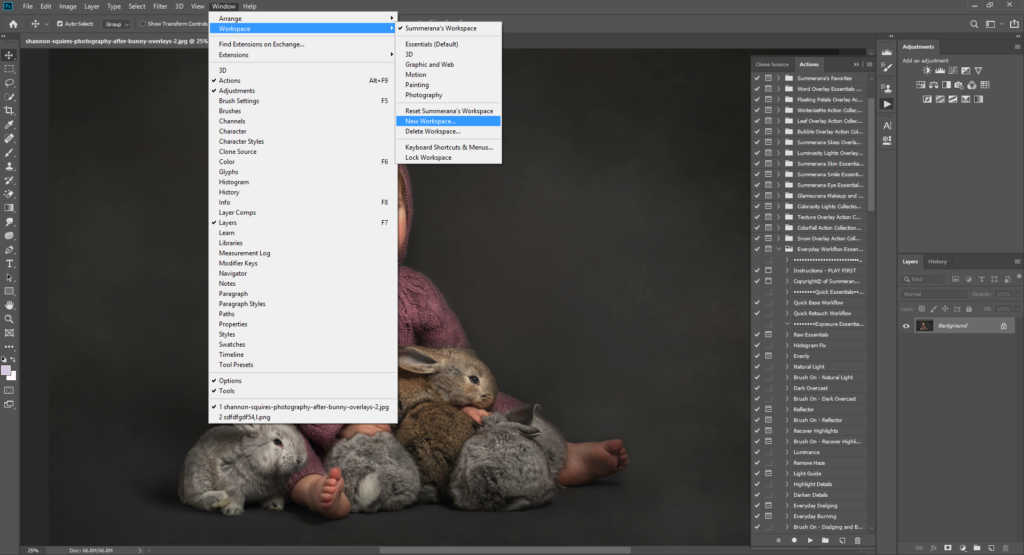
Task: Toggle the Auto-Select checkbox
Action: pyautogui.click(x=59, y=24)
